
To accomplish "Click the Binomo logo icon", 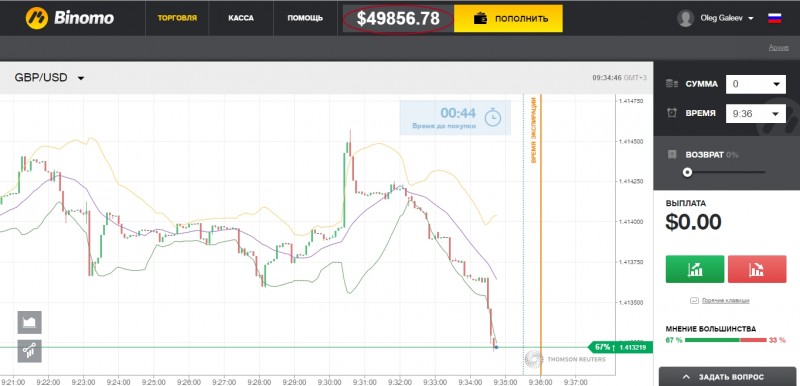I will (x=37, y=18).
